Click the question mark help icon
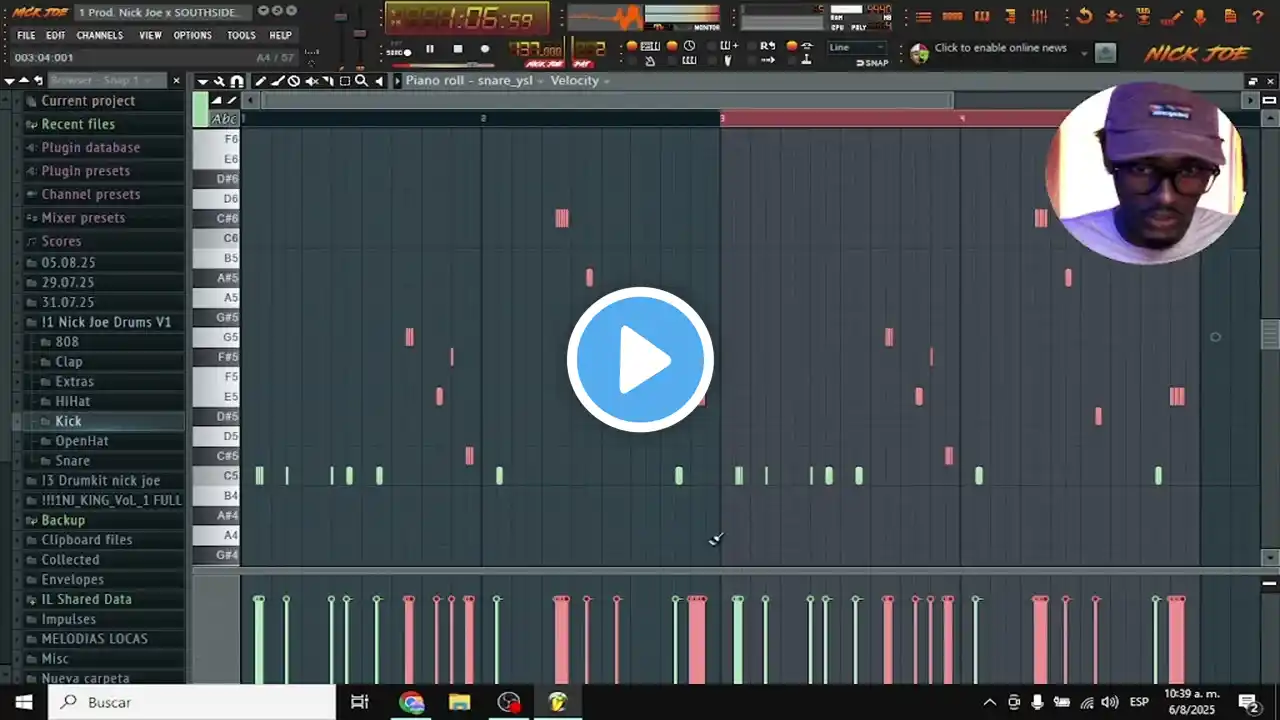This screenshot has height=720, width=1280. (x=1258, y=17)
